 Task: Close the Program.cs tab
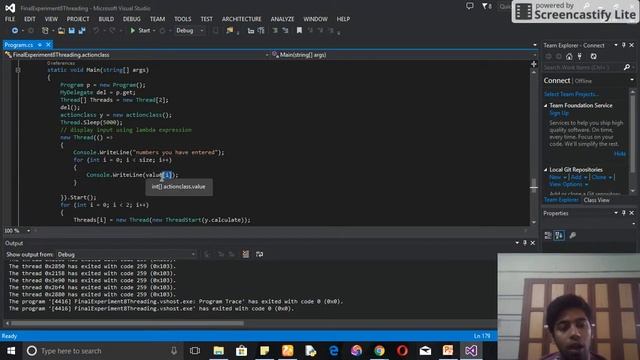[48, 45]
